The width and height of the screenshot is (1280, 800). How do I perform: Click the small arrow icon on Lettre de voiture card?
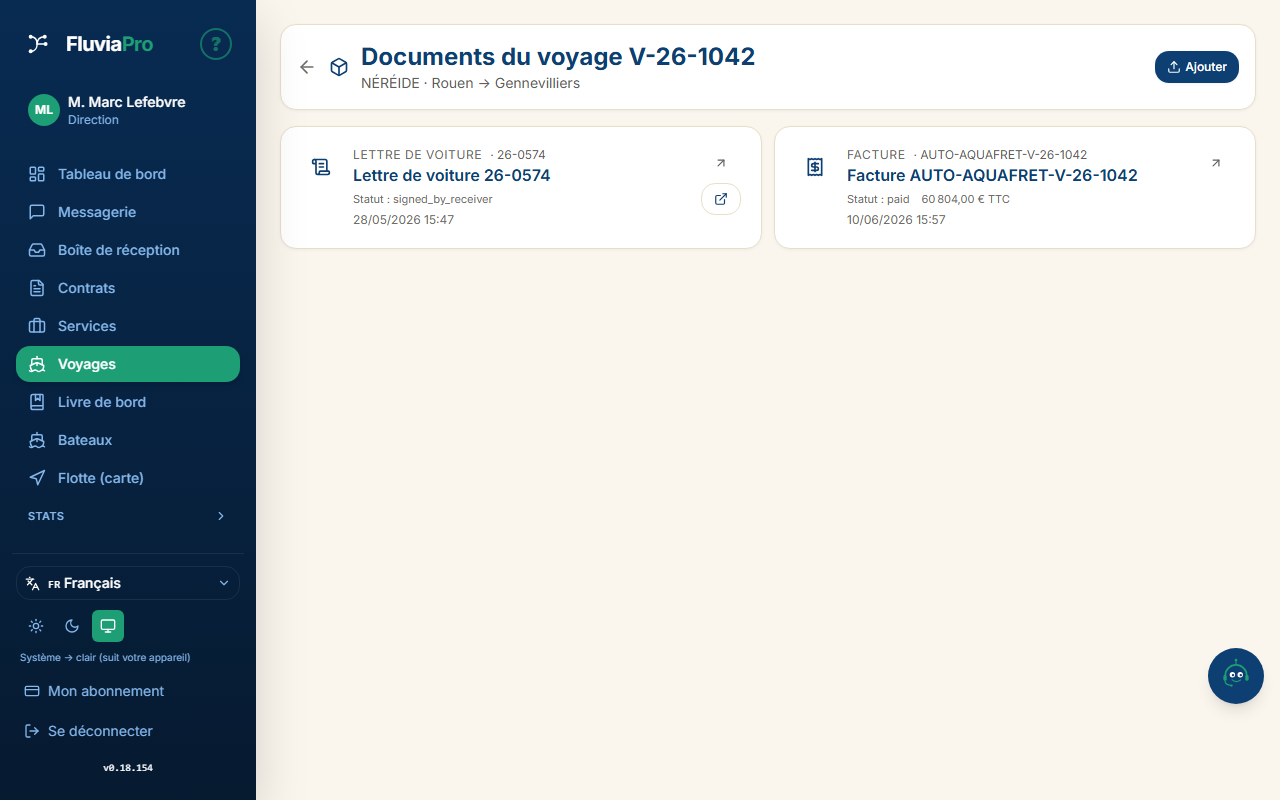point(721,163)
